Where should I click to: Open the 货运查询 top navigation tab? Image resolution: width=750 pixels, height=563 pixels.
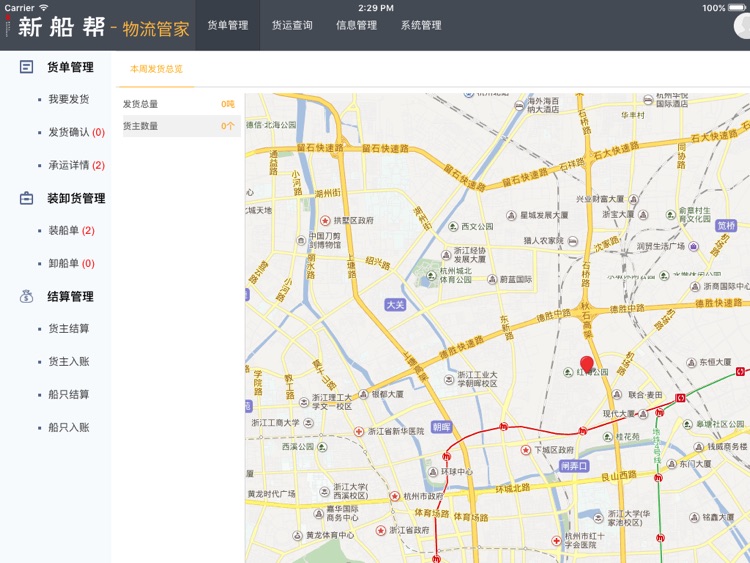pos(292,25)
